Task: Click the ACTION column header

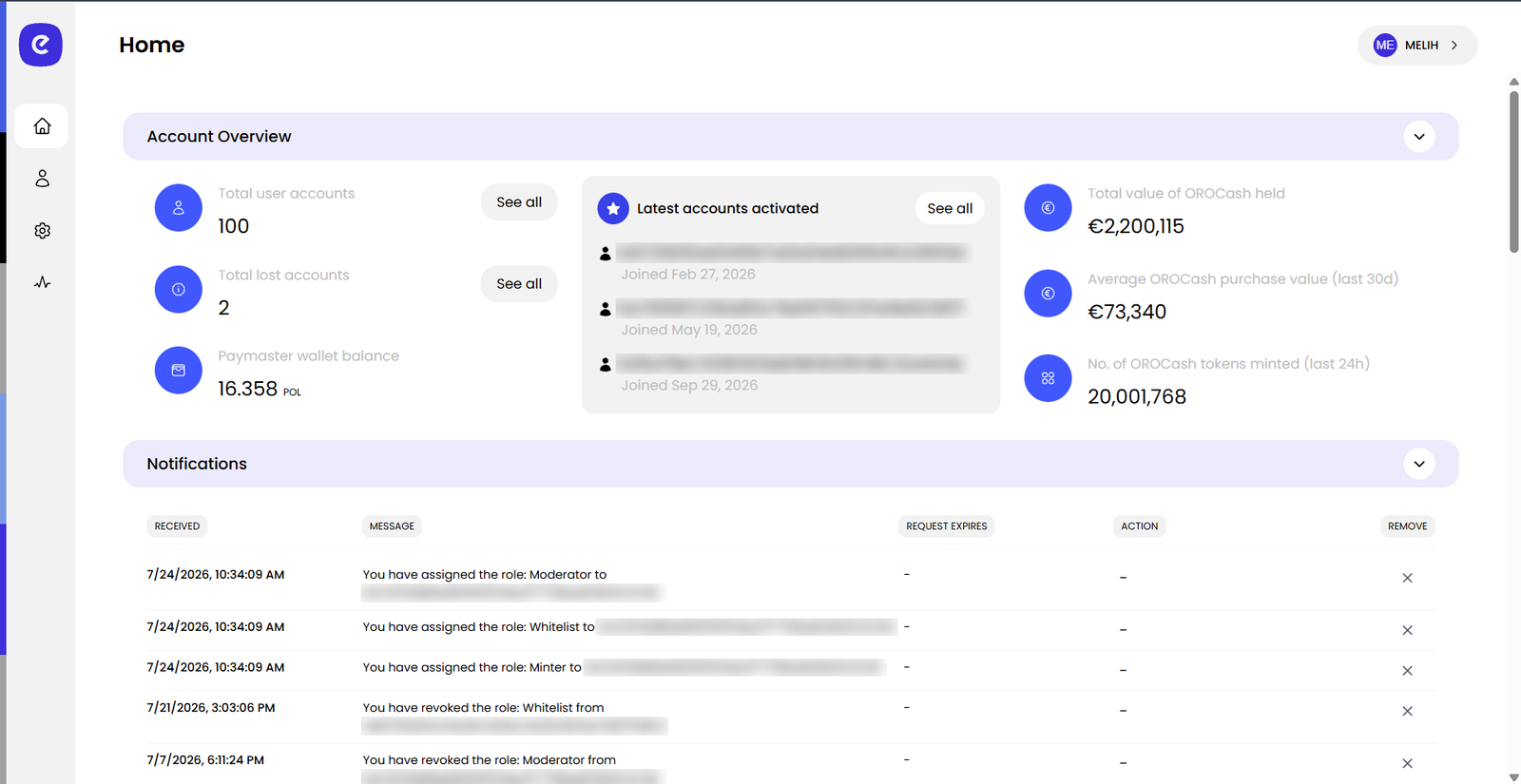Action: [1139, 526]
